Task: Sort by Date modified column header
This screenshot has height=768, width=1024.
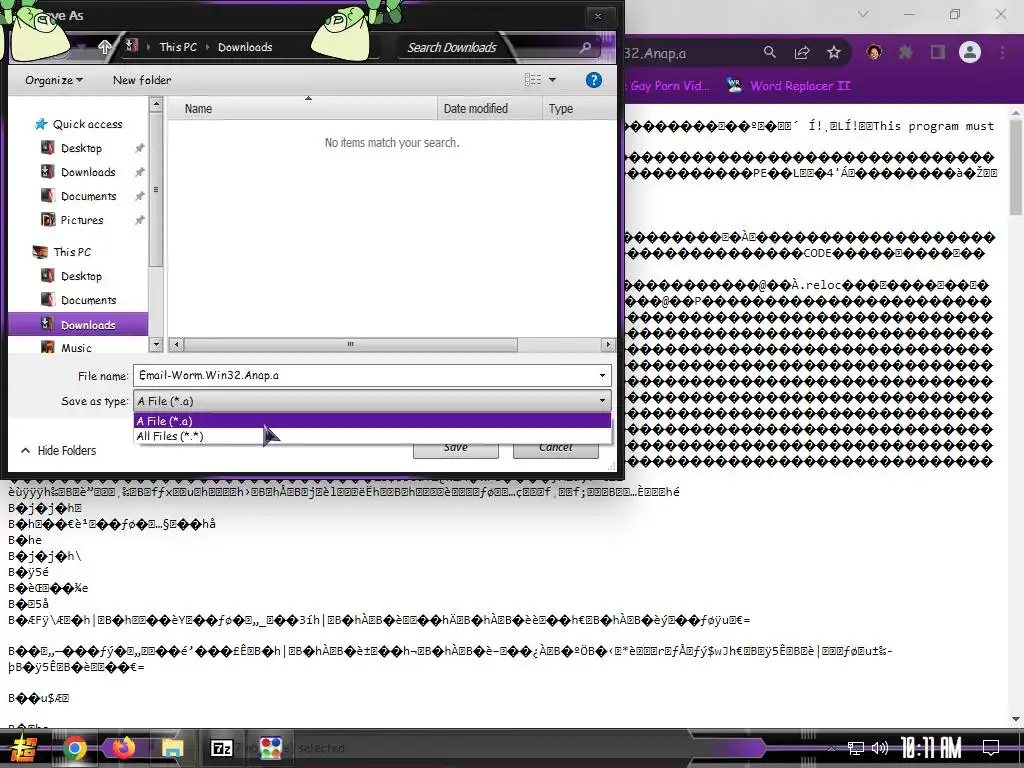Action: pyautogui.click(x=489, y=108)
